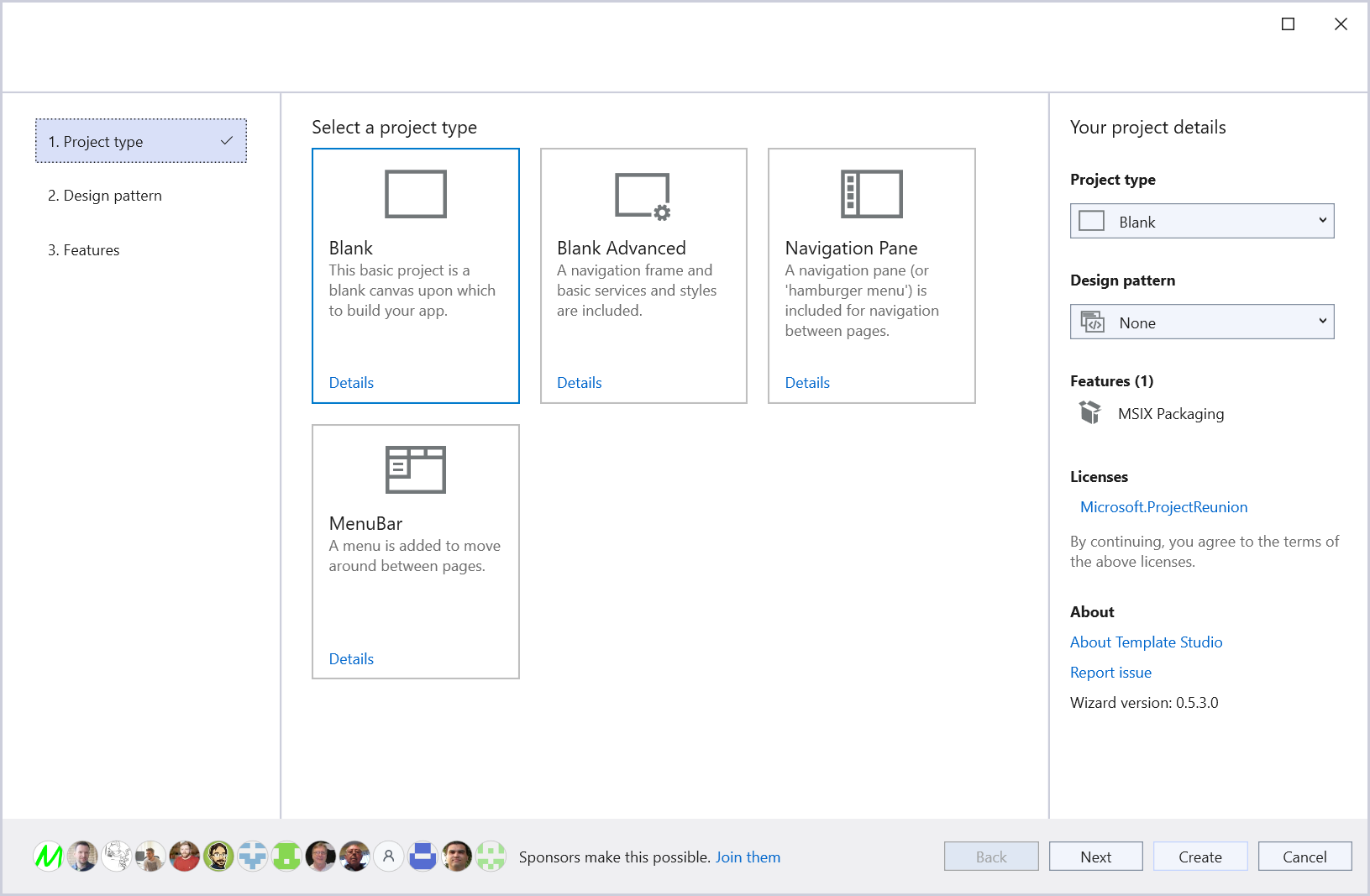
Task: Open the Microsoft.ProjectReunion license link
Action: 1163,507
